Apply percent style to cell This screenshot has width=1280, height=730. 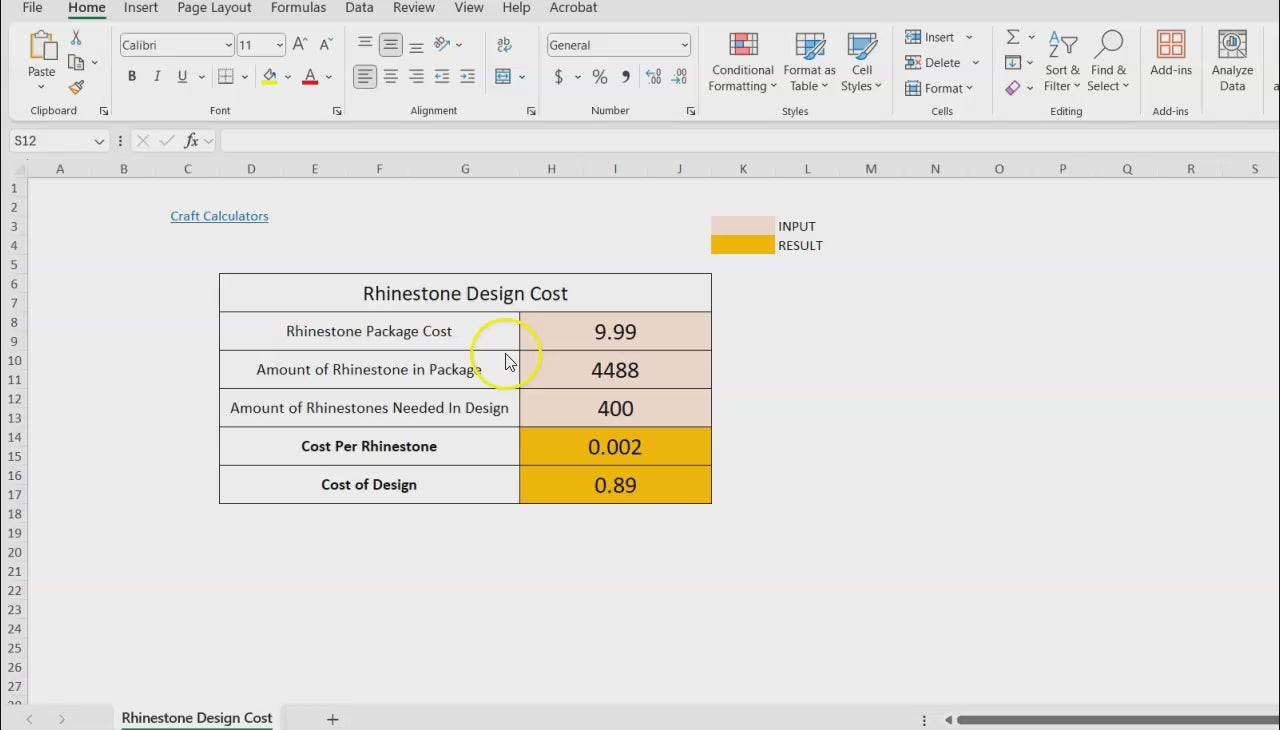599,77
